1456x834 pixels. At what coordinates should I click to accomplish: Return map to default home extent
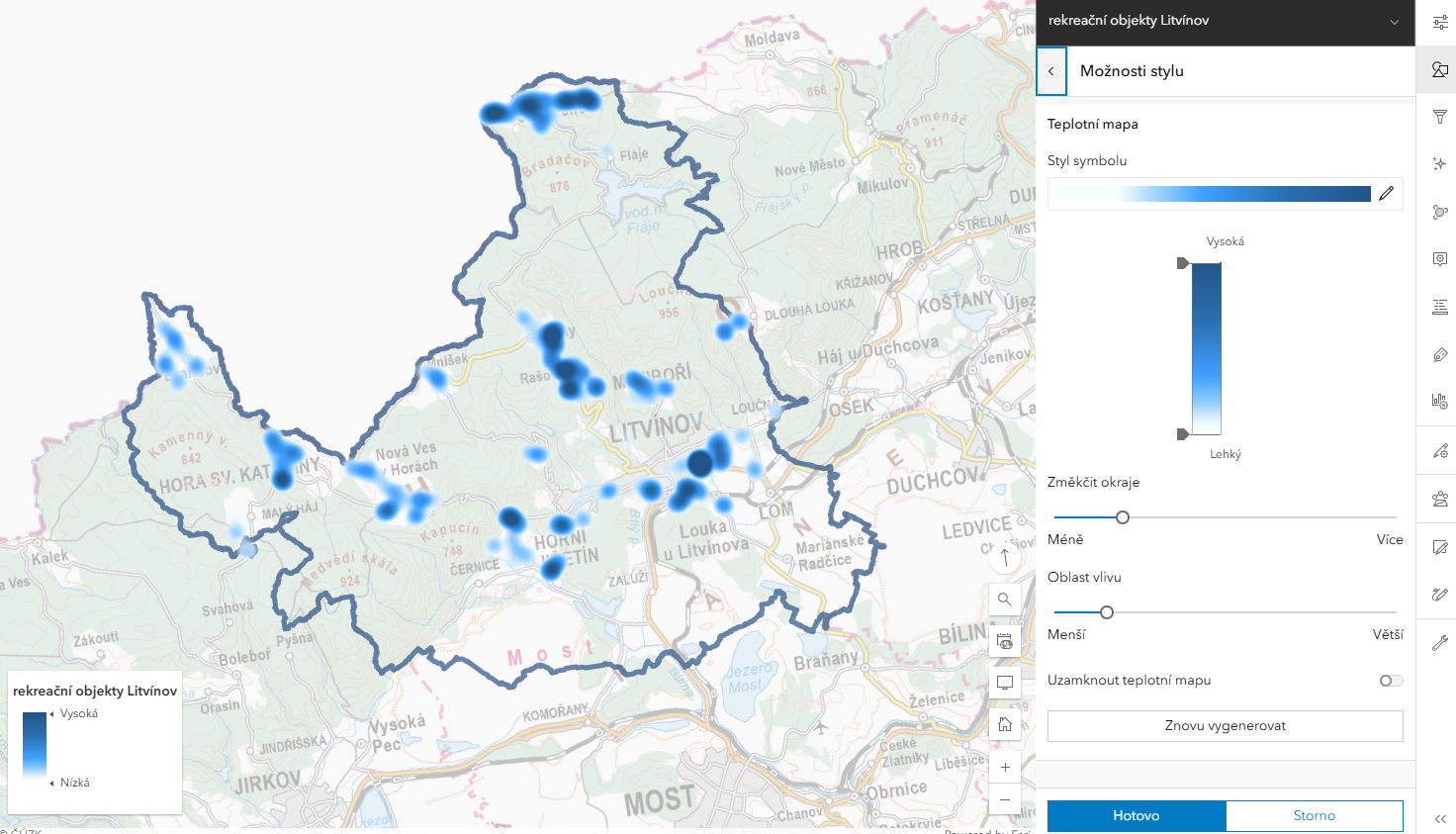coord(1005,724)
